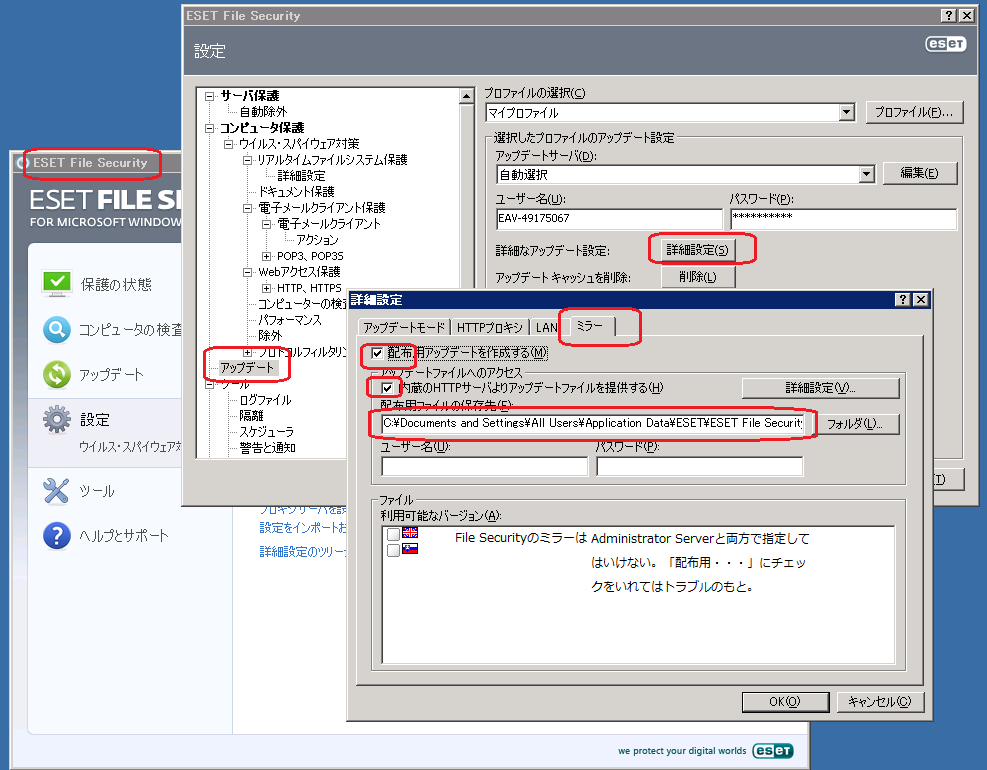Switch to the アップデートモード tab

point(402,327)
